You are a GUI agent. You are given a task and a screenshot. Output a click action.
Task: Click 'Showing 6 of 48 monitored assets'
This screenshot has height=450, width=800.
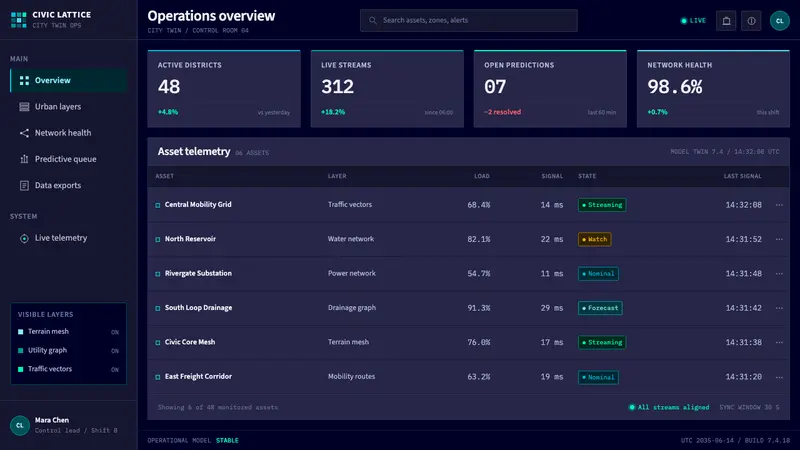[218, 407]
